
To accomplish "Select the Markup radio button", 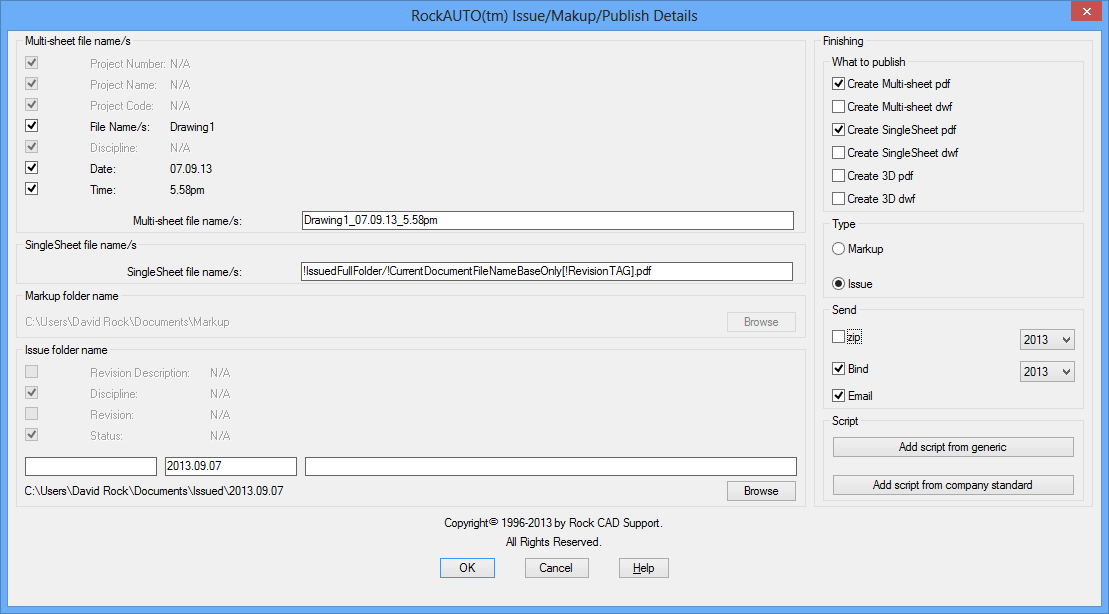I will 839,249.
